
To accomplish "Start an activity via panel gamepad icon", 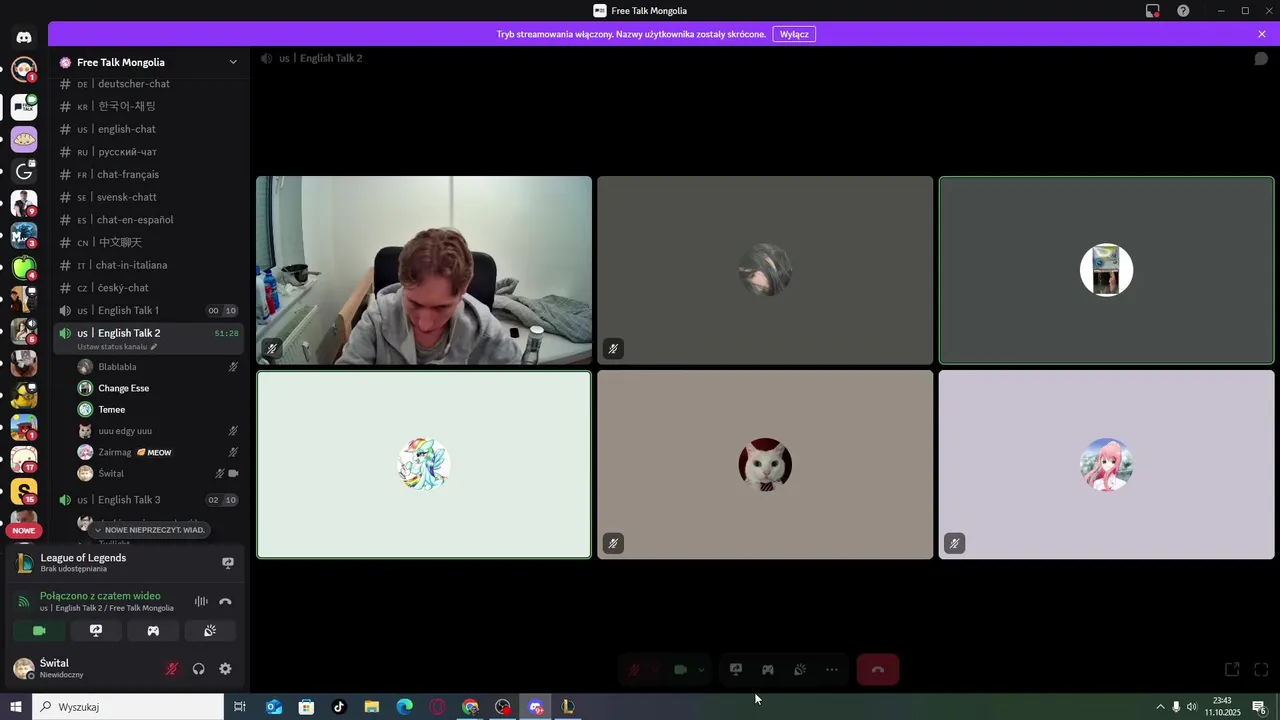I will pos(153,631).
